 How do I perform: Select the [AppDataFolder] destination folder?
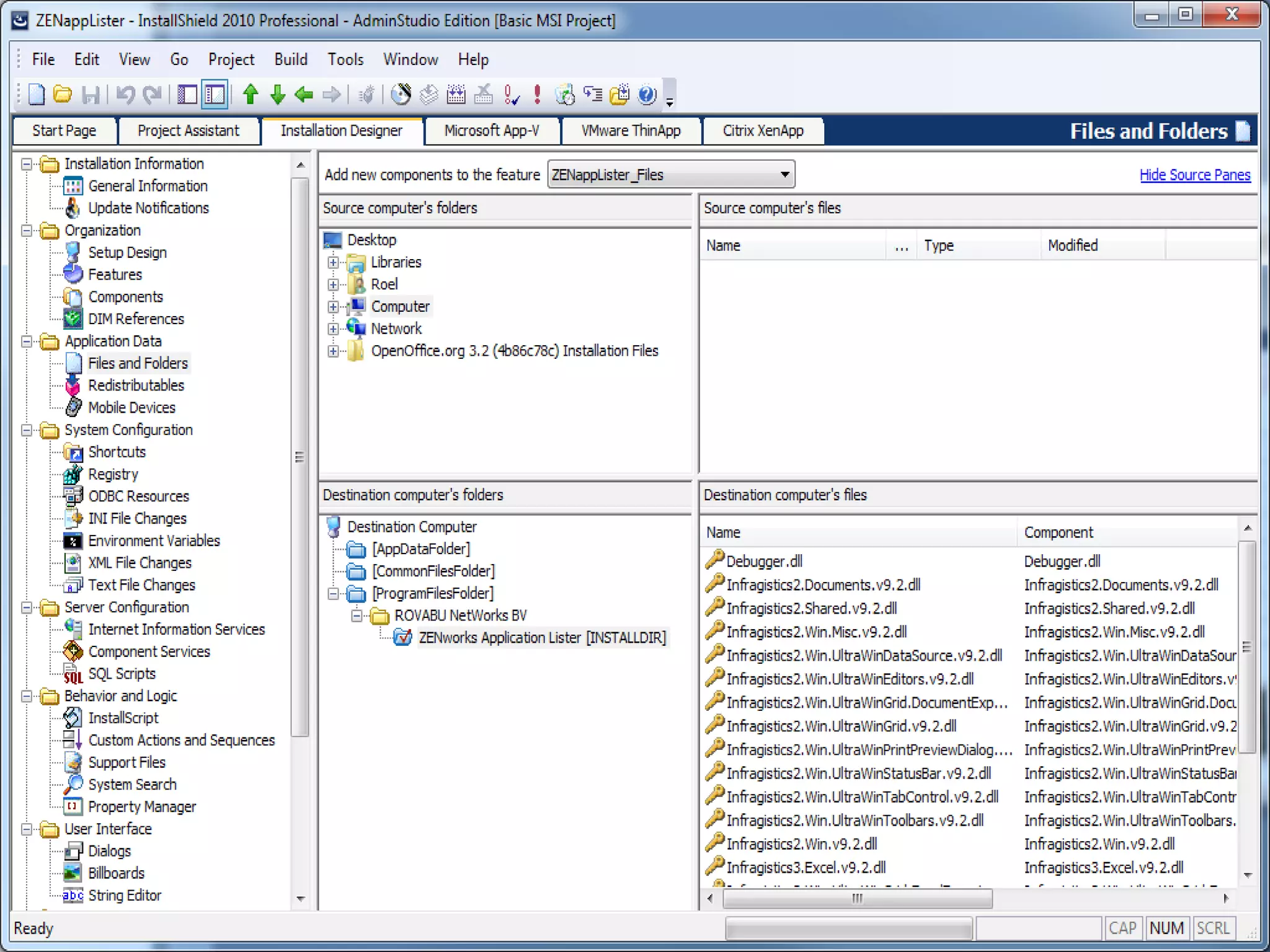(x=420, y=549)
